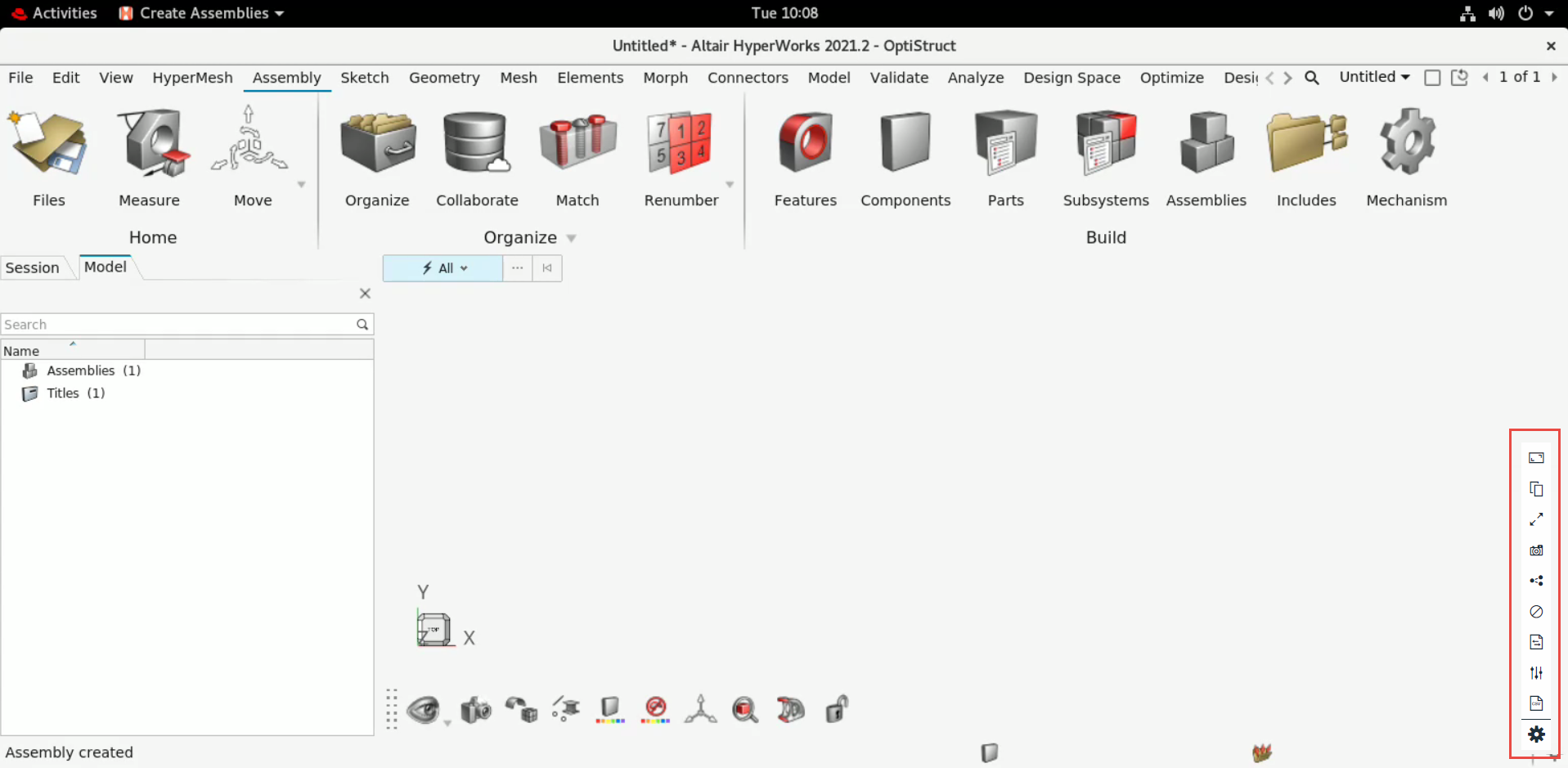This screenshot has height=768, width=1568.
Task: Click the Search field in browser
Action: pyautogui.click(x=186, y=325)
